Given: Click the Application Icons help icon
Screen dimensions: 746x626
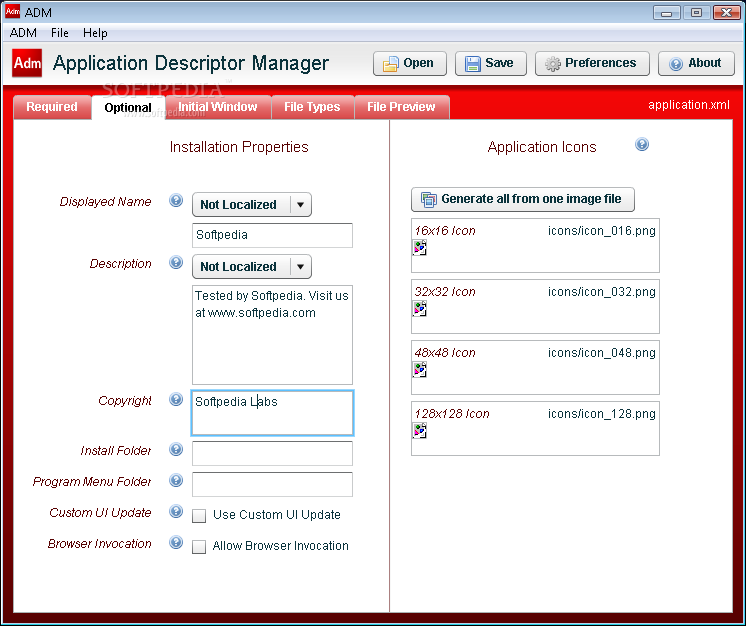Looking at the screenshot, I should (642, 145).
